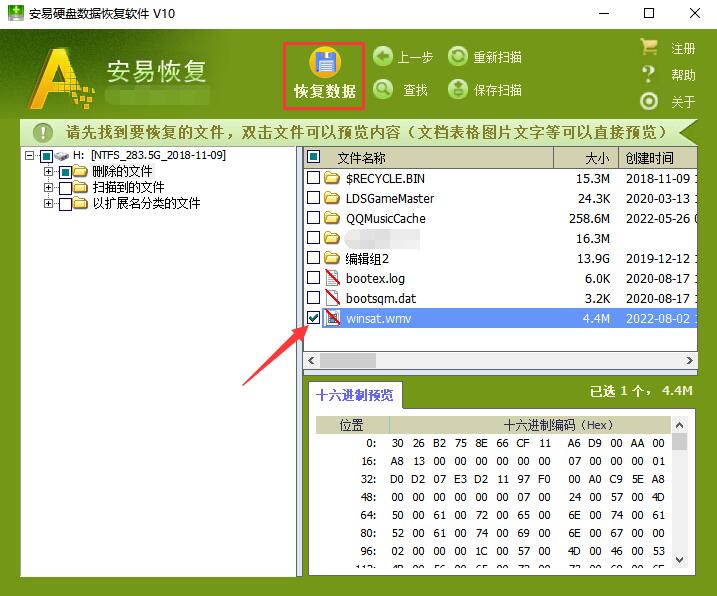Click the 上一步 text button
This screenshot has height=596, width=717.
click(x=415, y=57)
